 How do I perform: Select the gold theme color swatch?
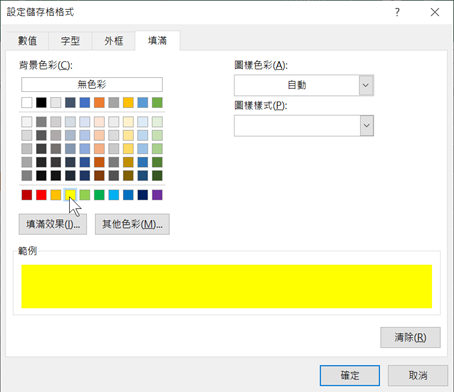pos(128,102)
